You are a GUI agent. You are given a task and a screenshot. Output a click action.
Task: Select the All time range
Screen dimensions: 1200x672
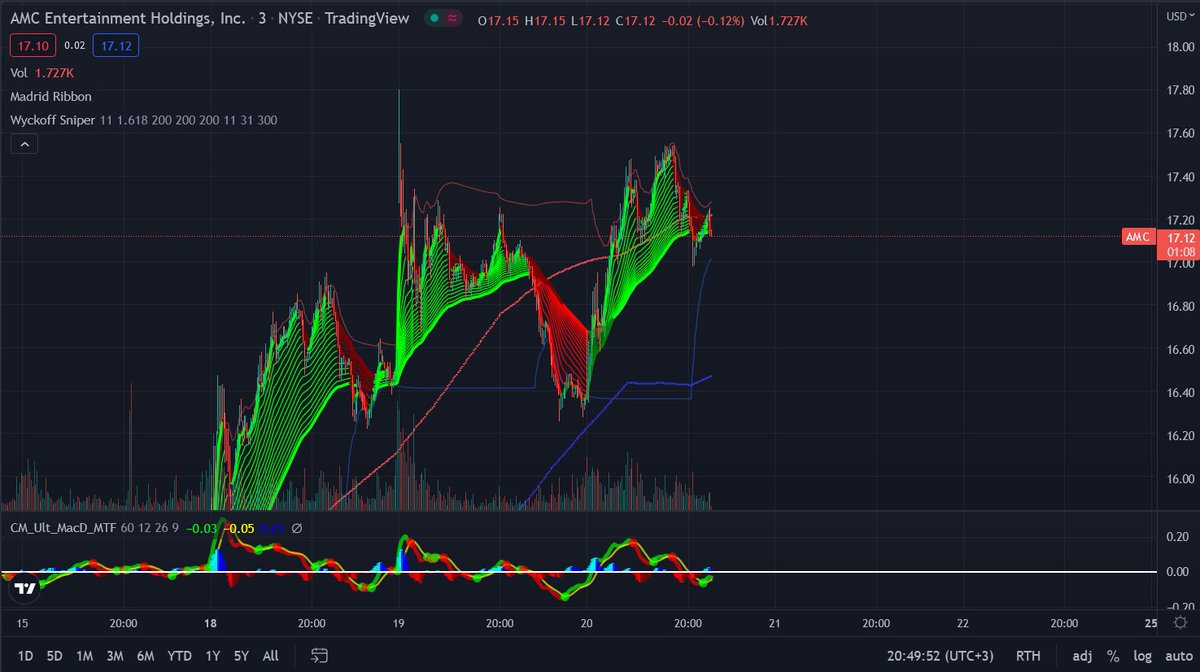coord(270,656)
